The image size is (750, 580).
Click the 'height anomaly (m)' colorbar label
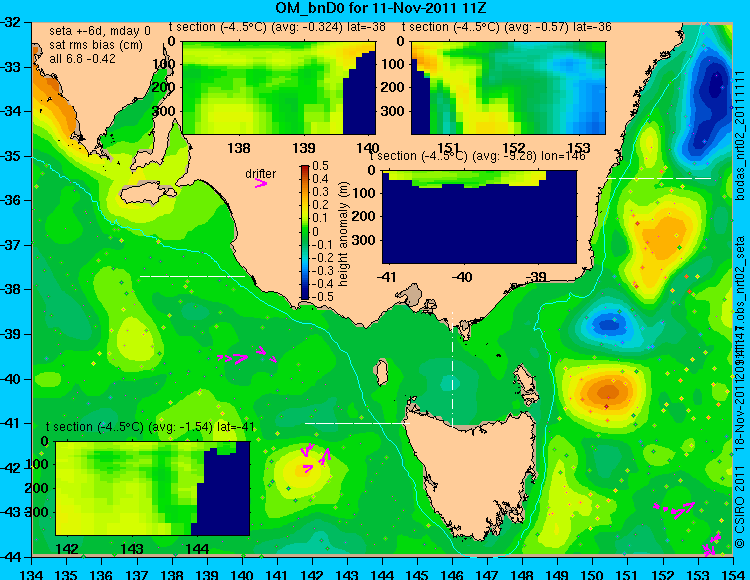click(x=343, y=234)
